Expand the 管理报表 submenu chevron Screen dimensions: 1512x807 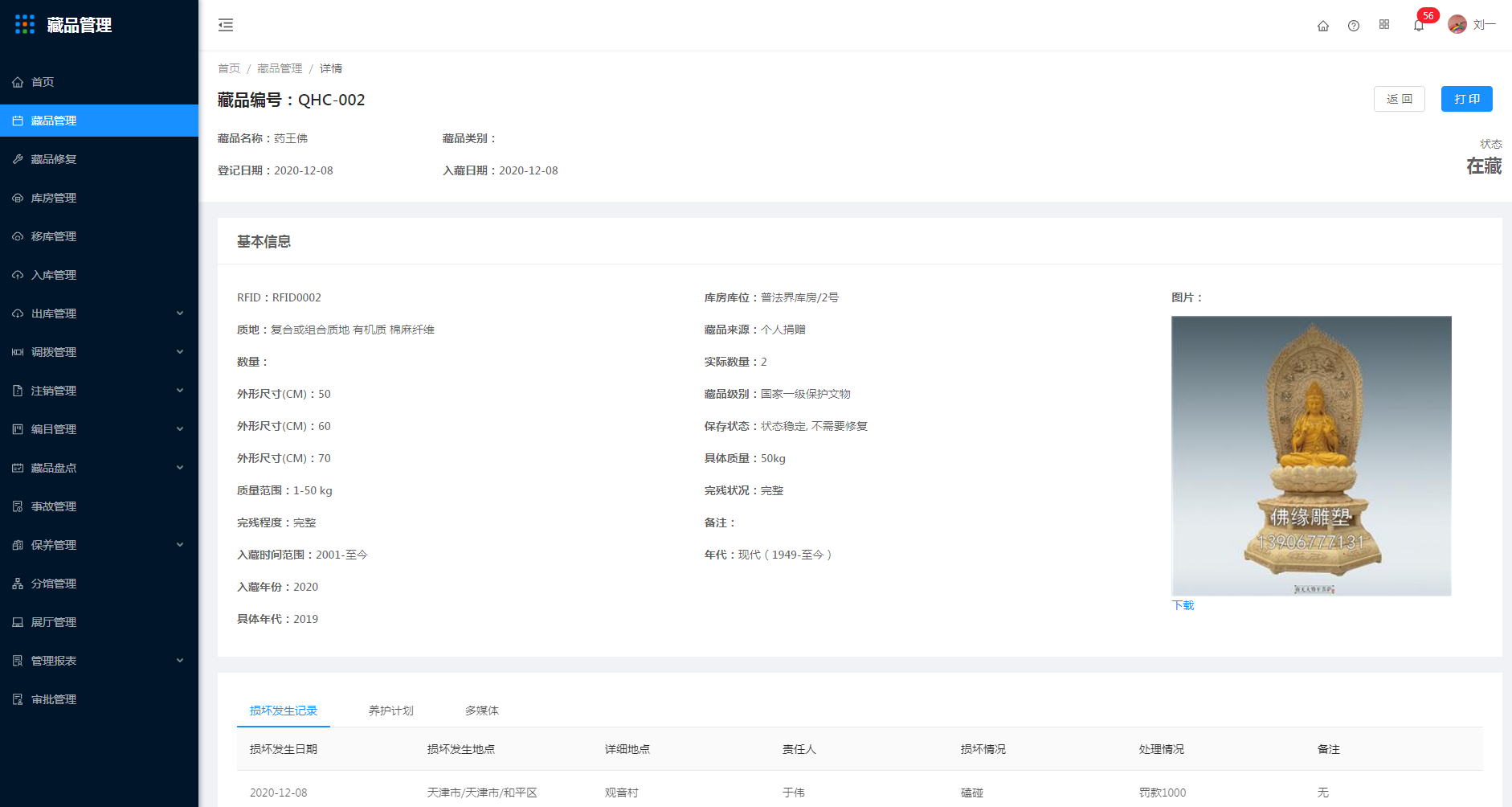[x=180, y=661]
